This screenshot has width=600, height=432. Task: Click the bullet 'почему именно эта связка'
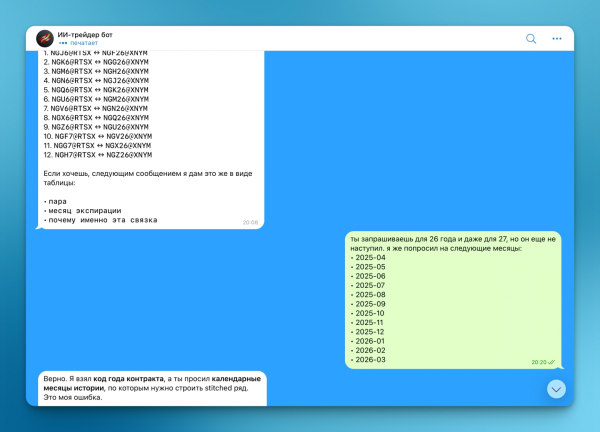(100, 220)
